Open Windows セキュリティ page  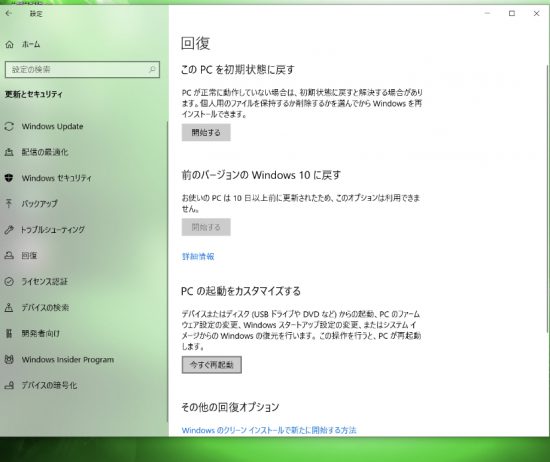tap(56, 178)
